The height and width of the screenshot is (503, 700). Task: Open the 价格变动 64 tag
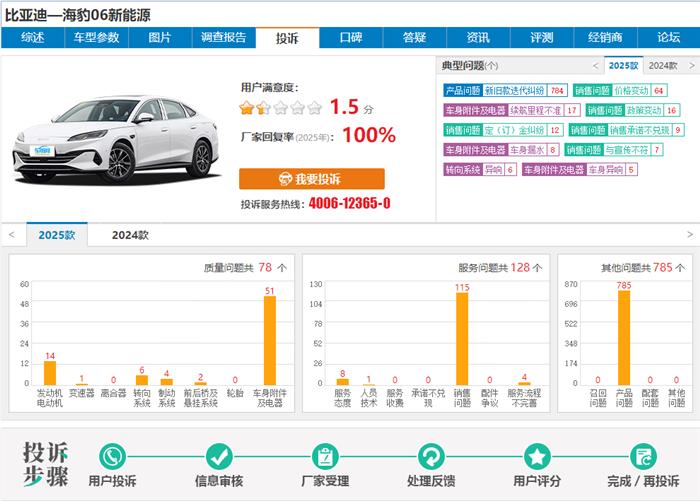(621, 91)
